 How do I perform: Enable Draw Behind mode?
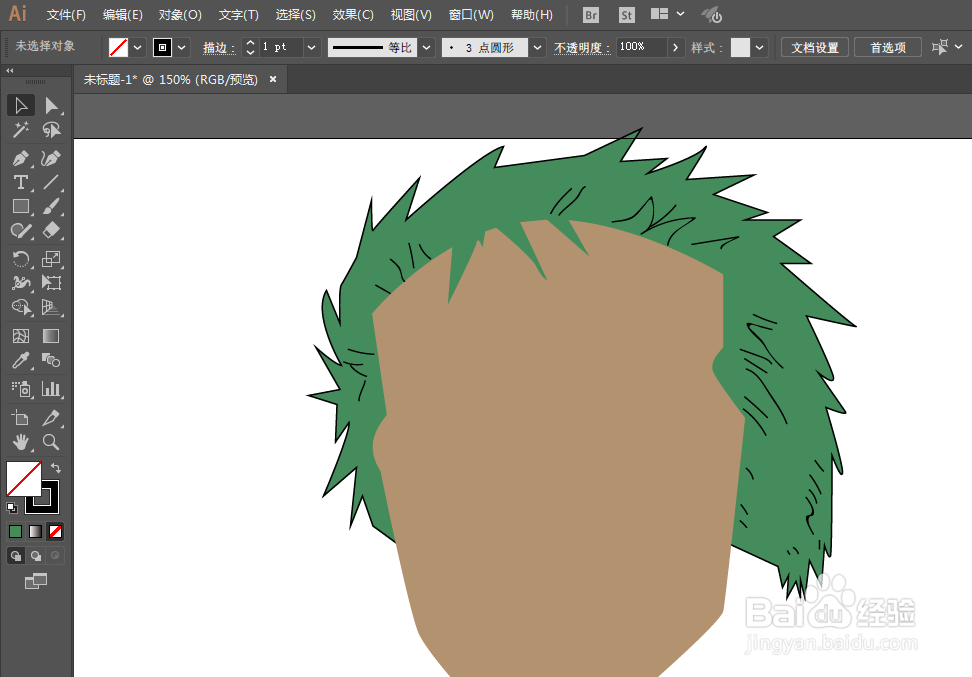coord(35,555)
